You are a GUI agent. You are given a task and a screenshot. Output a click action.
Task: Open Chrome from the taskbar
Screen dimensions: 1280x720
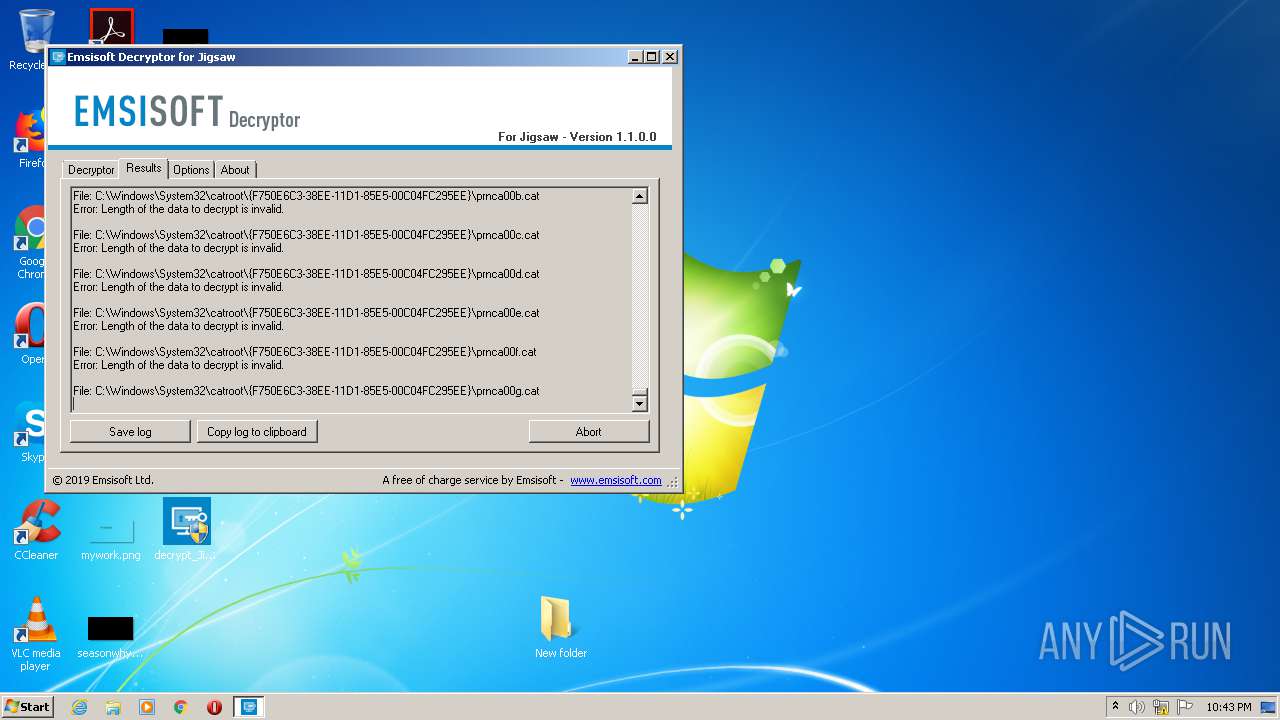(x=181, y=707)
